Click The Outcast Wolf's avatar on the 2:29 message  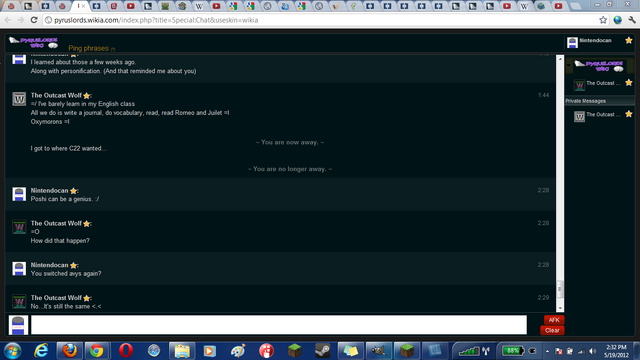(19, 301)
